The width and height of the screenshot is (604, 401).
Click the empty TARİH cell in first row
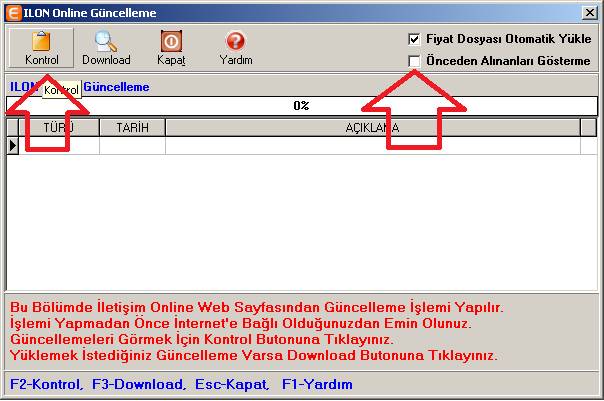coord(133,146)
